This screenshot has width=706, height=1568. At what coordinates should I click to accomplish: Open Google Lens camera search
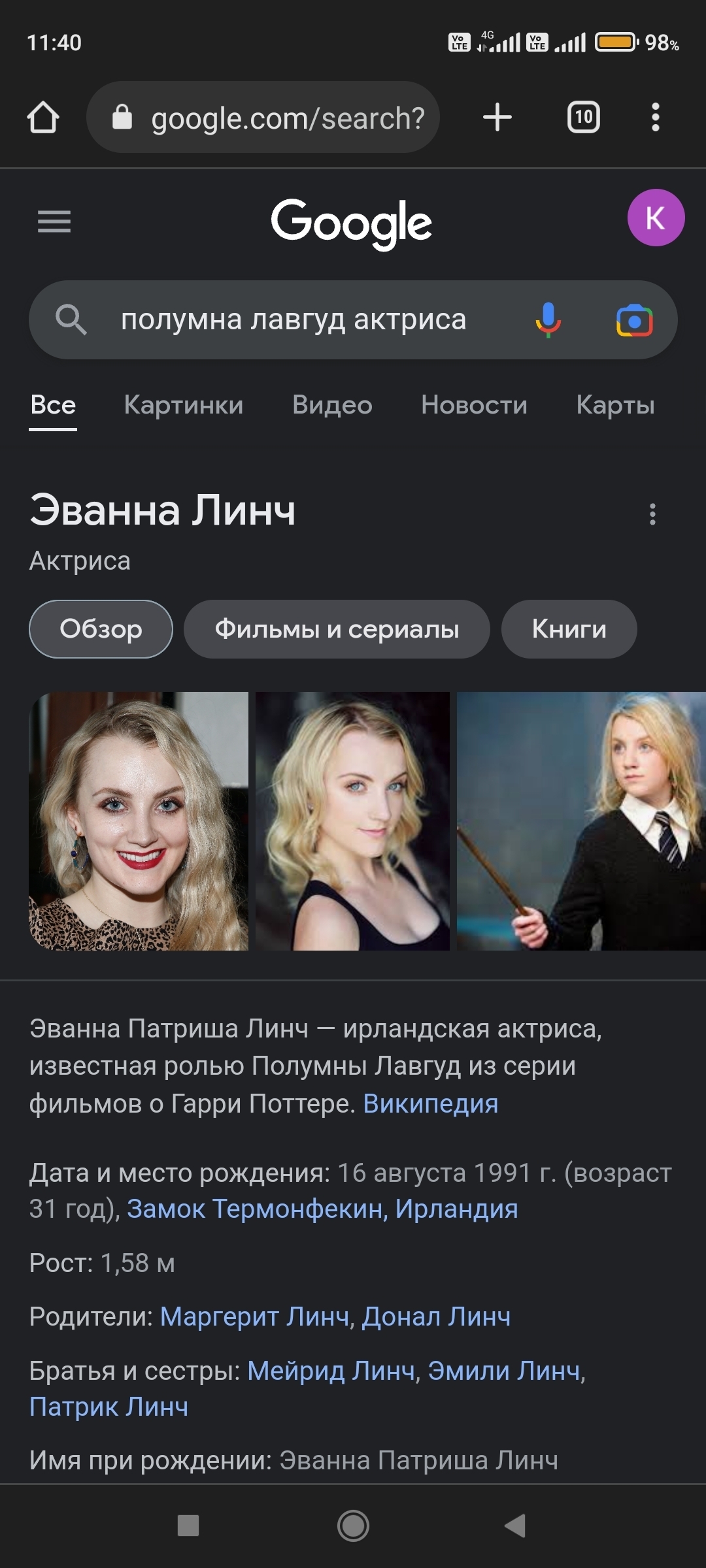(x=634, y=321)
